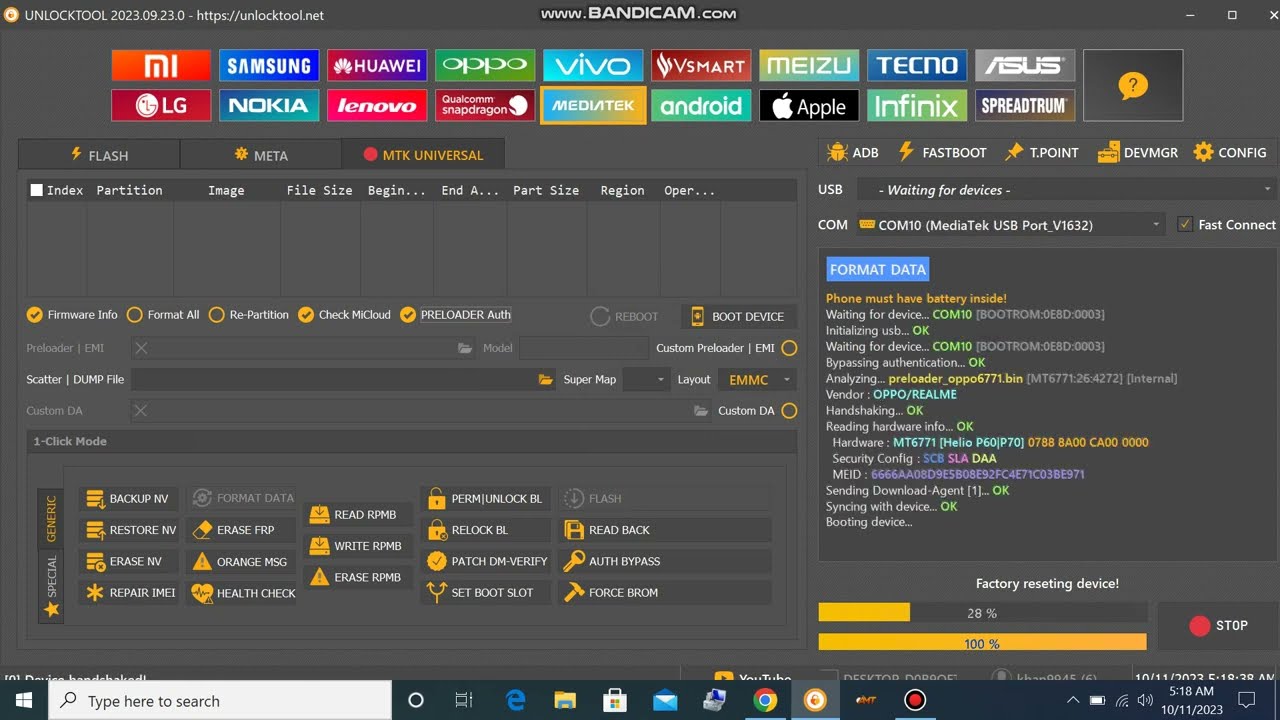Open the Super Map dropdown

coord(646,380)
